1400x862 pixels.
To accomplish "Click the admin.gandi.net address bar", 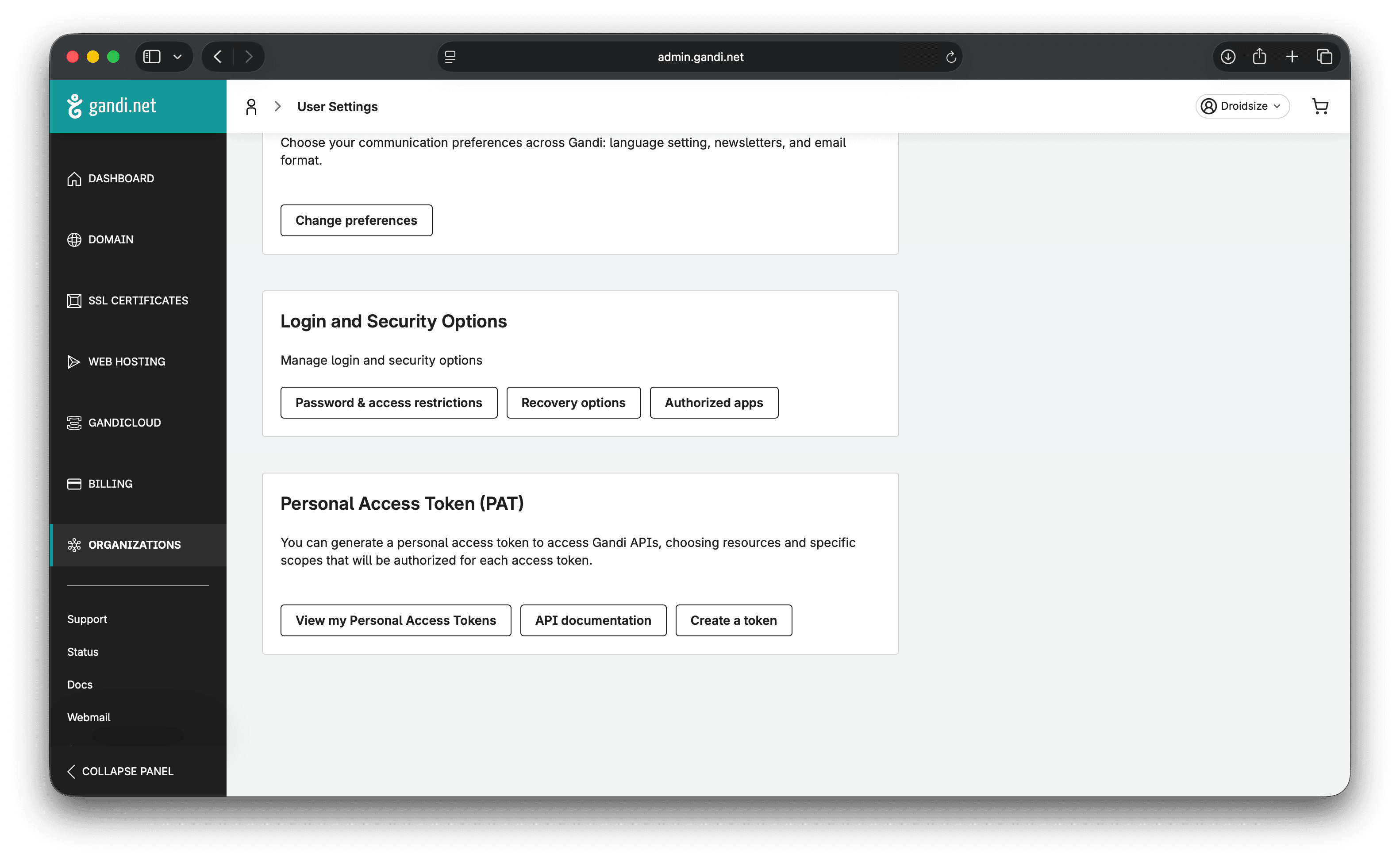I will coord(700,57).
